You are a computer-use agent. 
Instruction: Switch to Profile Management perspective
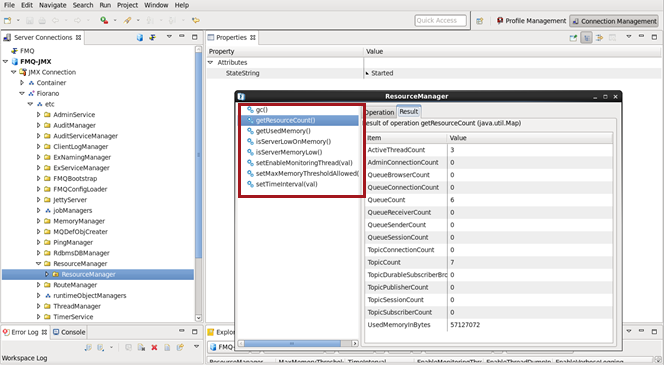531,21
